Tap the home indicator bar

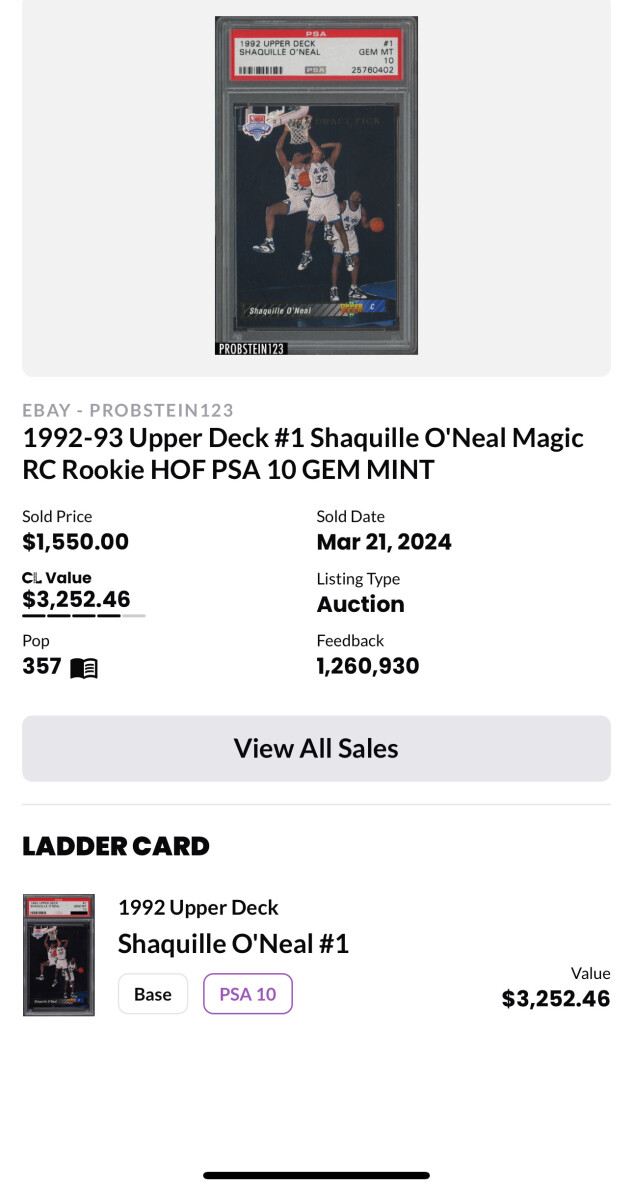click(x=316, y=1175)
